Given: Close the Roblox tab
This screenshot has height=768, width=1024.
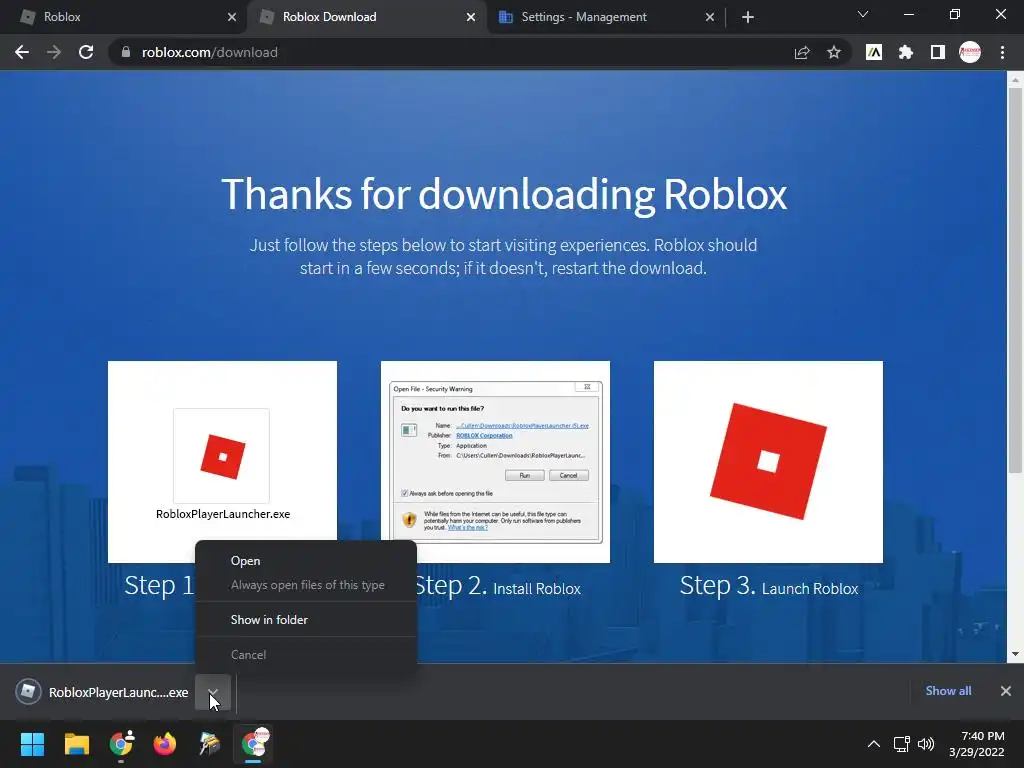Looking at the screenshot, I should [232, 17].
